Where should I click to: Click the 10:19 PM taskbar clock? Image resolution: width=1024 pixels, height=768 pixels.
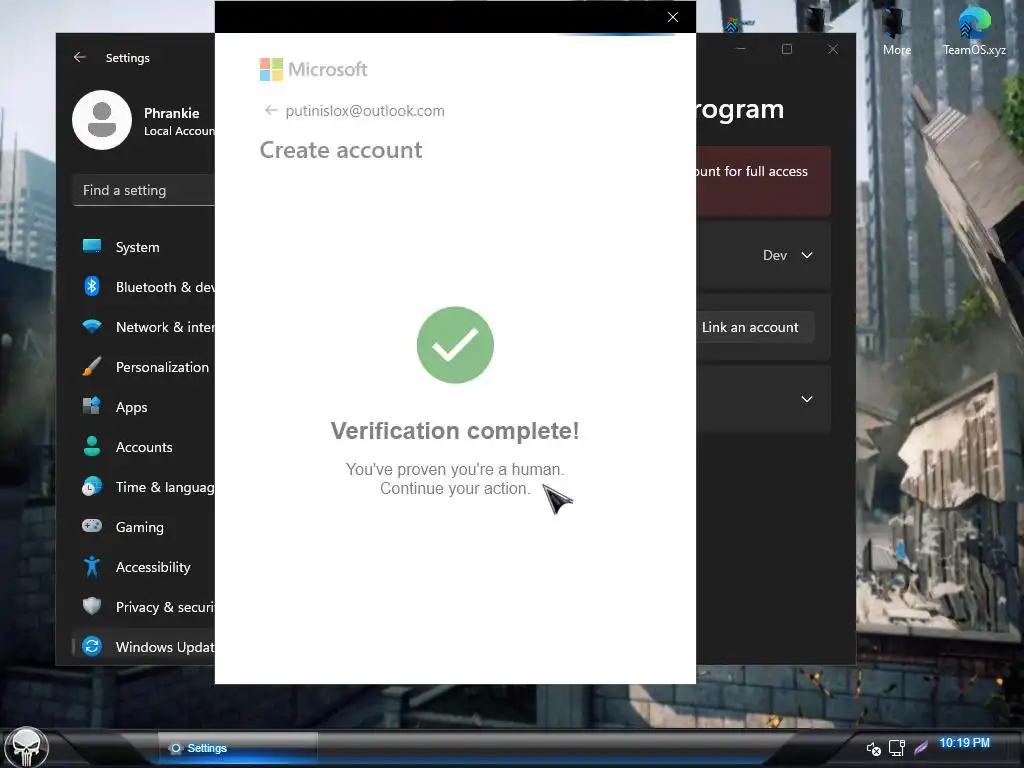coord(964,743)
